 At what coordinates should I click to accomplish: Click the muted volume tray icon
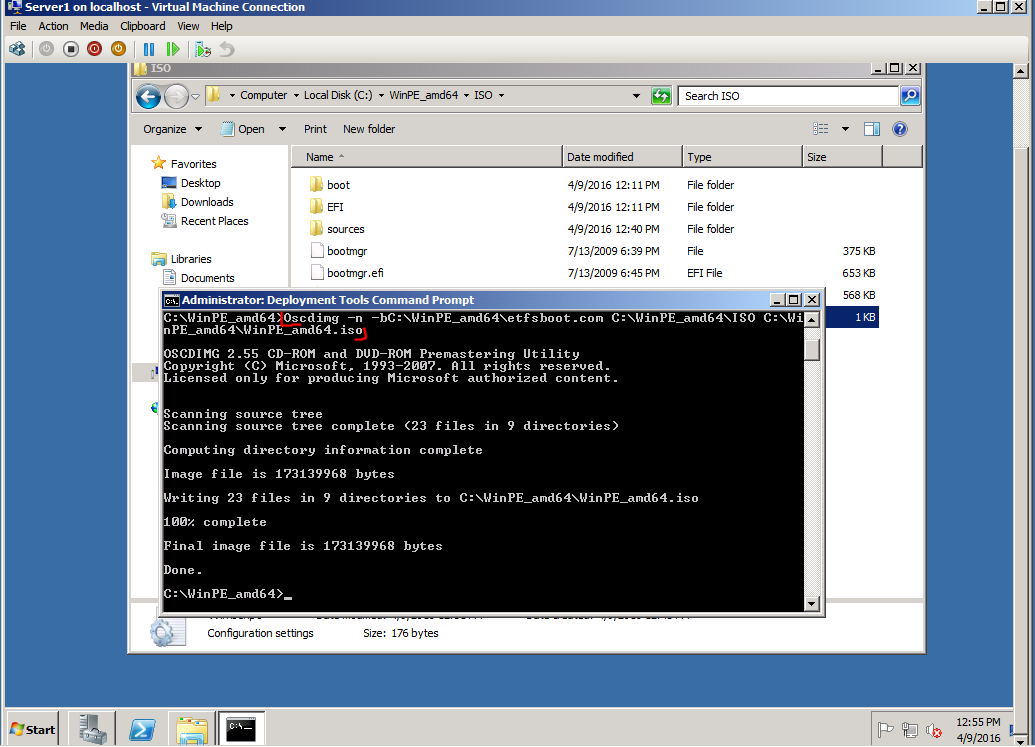click(x=933, y=730)
